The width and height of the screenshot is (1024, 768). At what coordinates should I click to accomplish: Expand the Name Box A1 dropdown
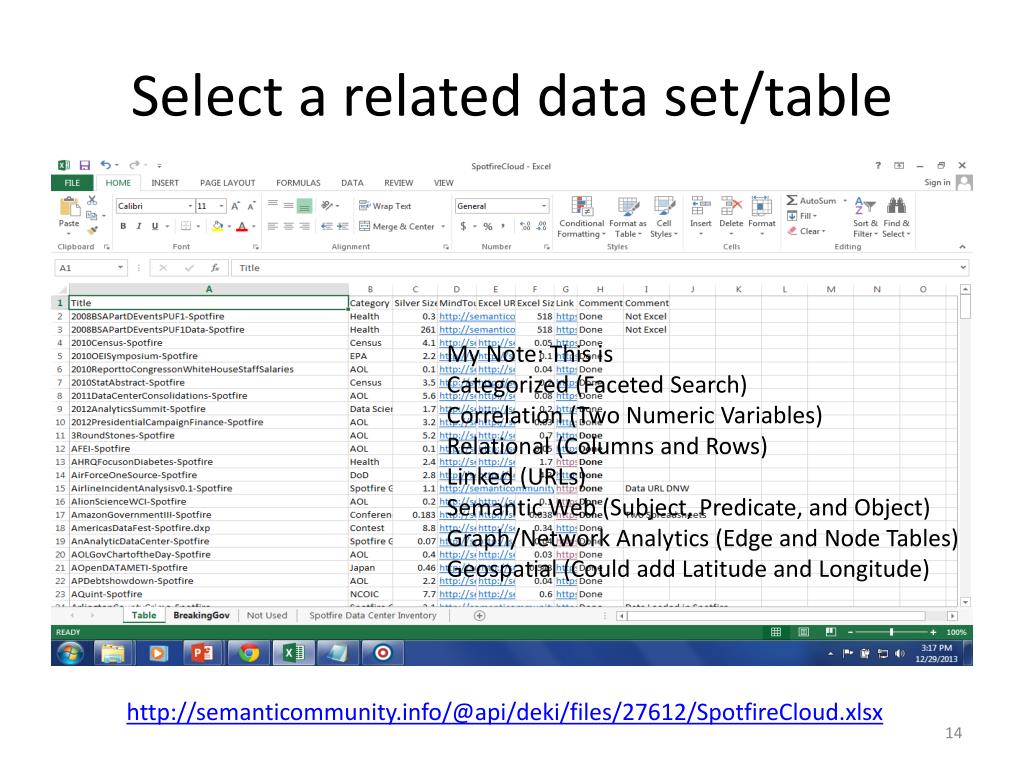point(120,268)
